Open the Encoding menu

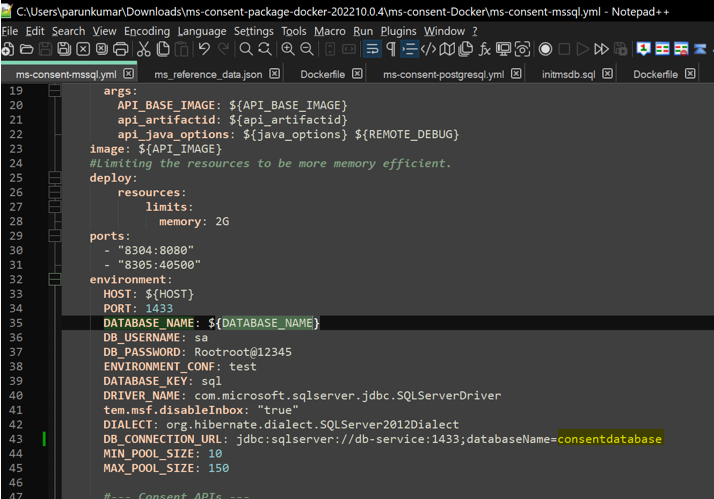coord(147,31)
